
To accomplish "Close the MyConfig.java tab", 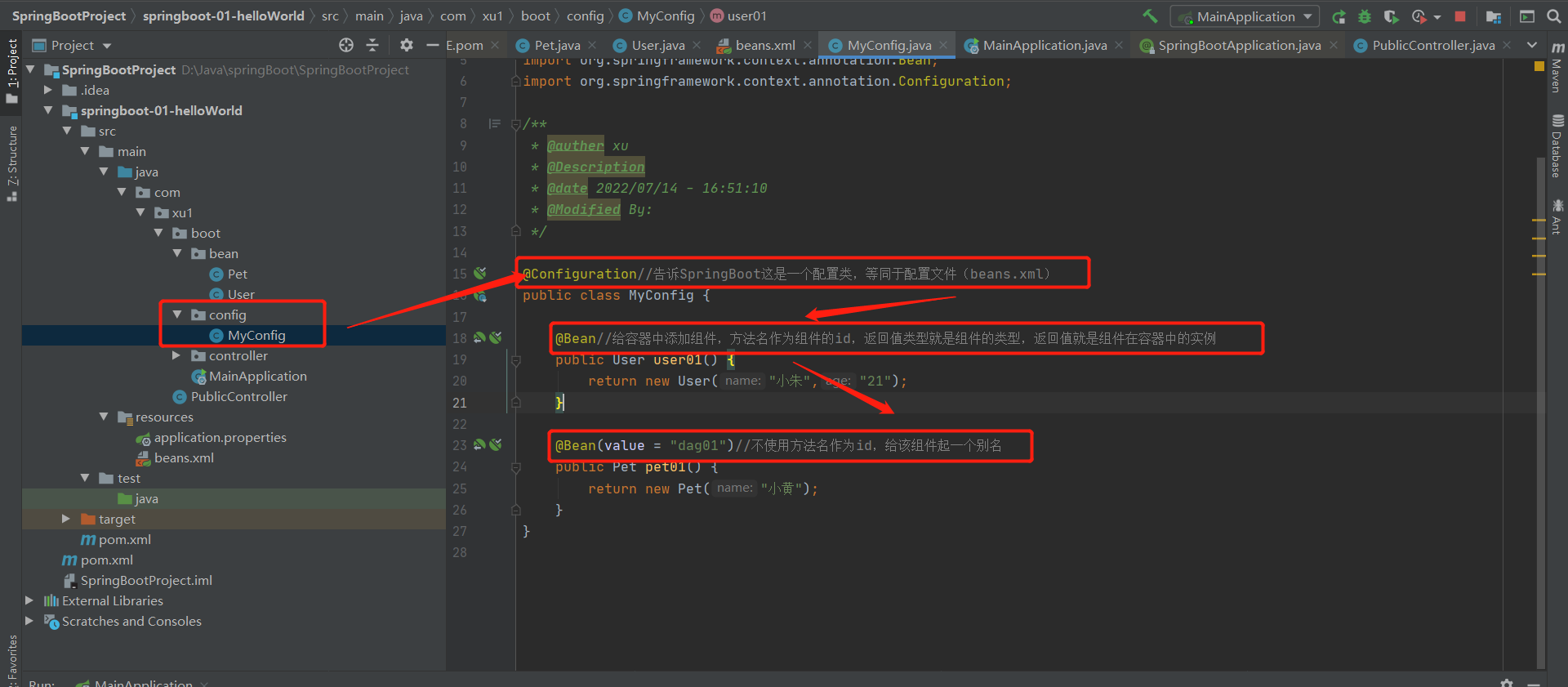I will [x=943, y=46].
